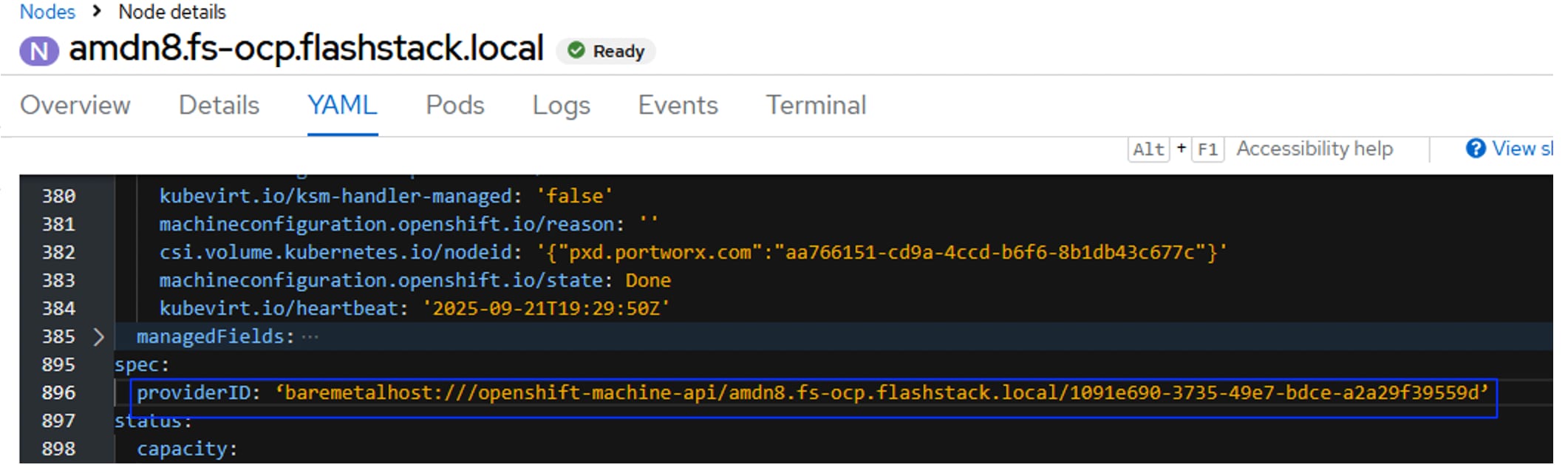
Task: Launch the Terminal tab
Action: [816, 106]
